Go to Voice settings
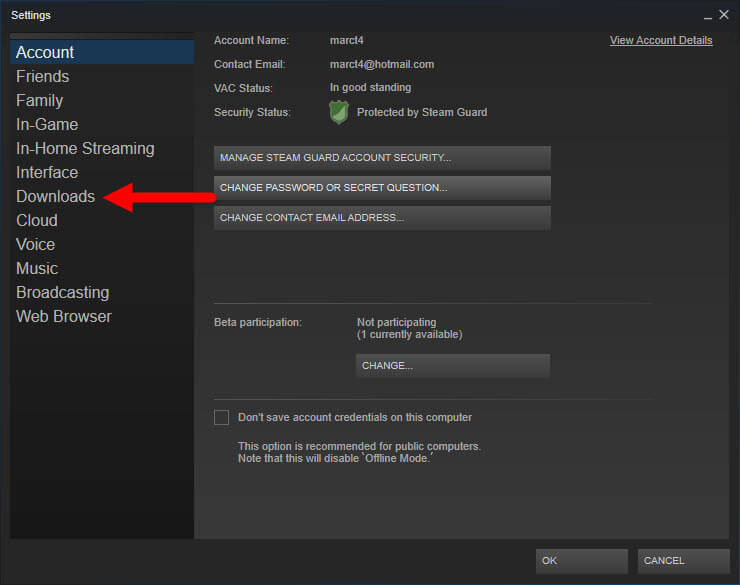Viewport: 740px width, 585px height. coord(35,245)
